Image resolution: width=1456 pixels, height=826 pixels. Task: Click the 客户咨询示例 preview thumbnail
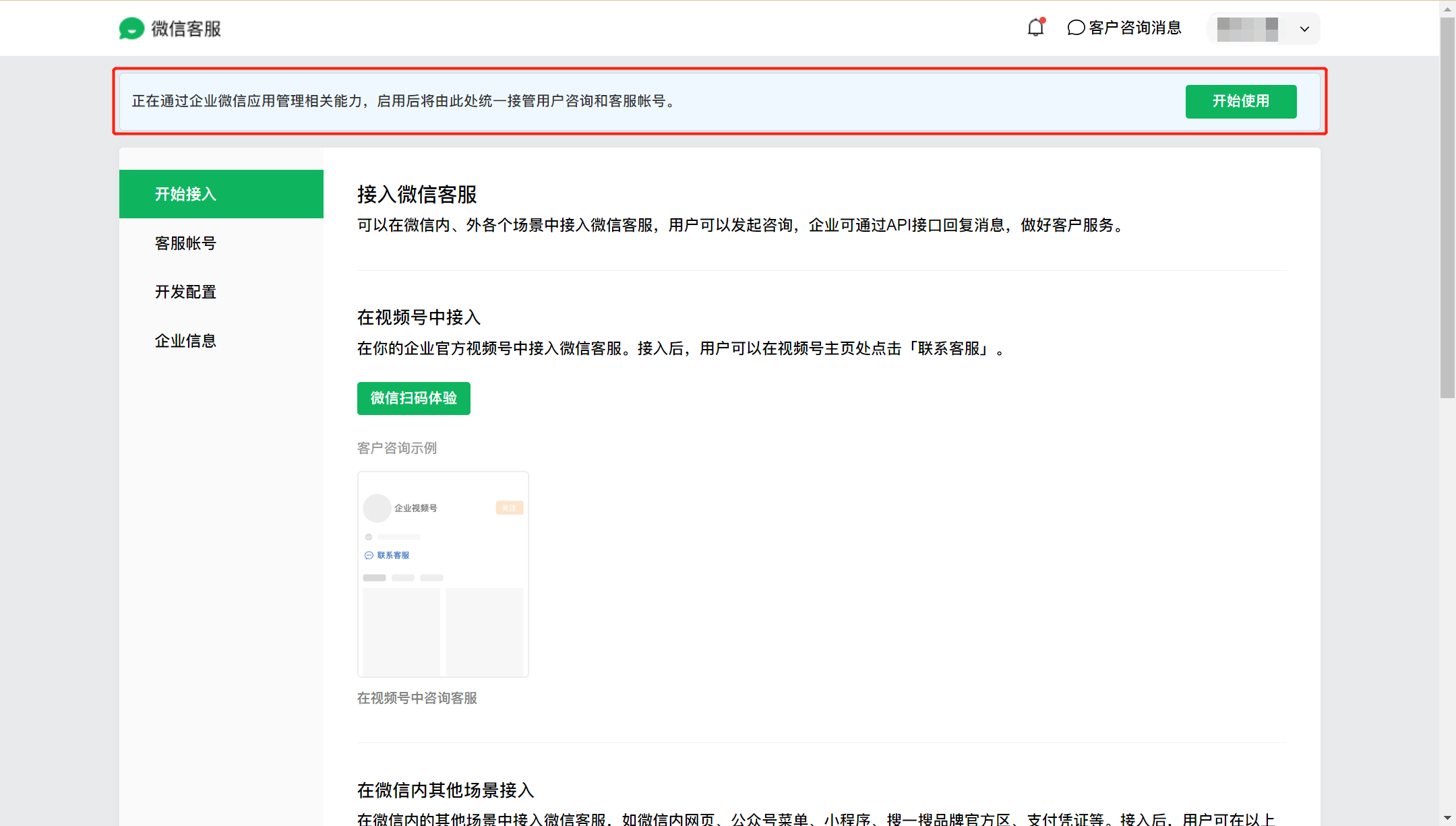[x=443, y=574]
